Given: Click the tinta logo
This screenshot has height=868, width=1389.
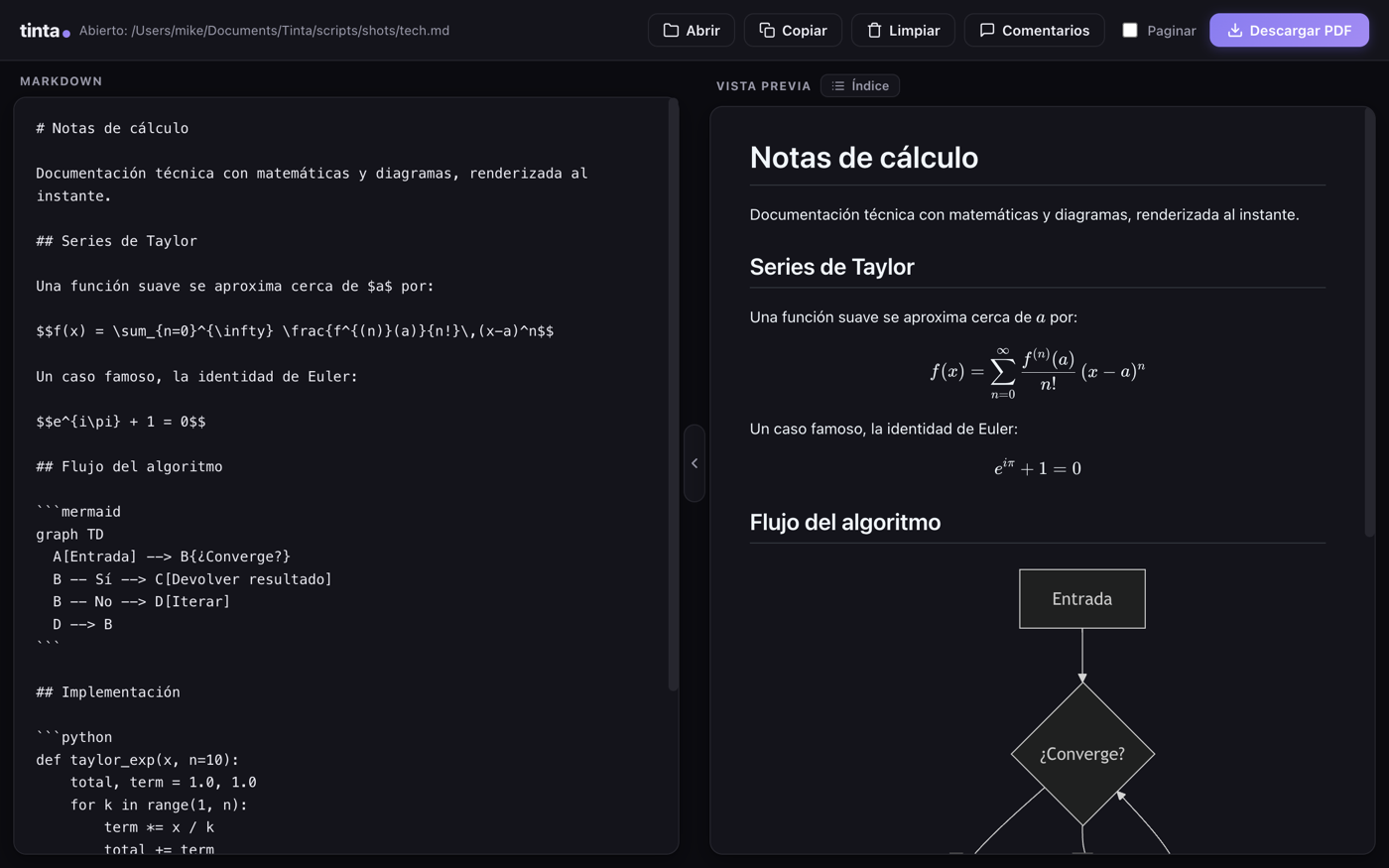Looking at the screenshot, I should pyautogui.click(x=45, y=31).
